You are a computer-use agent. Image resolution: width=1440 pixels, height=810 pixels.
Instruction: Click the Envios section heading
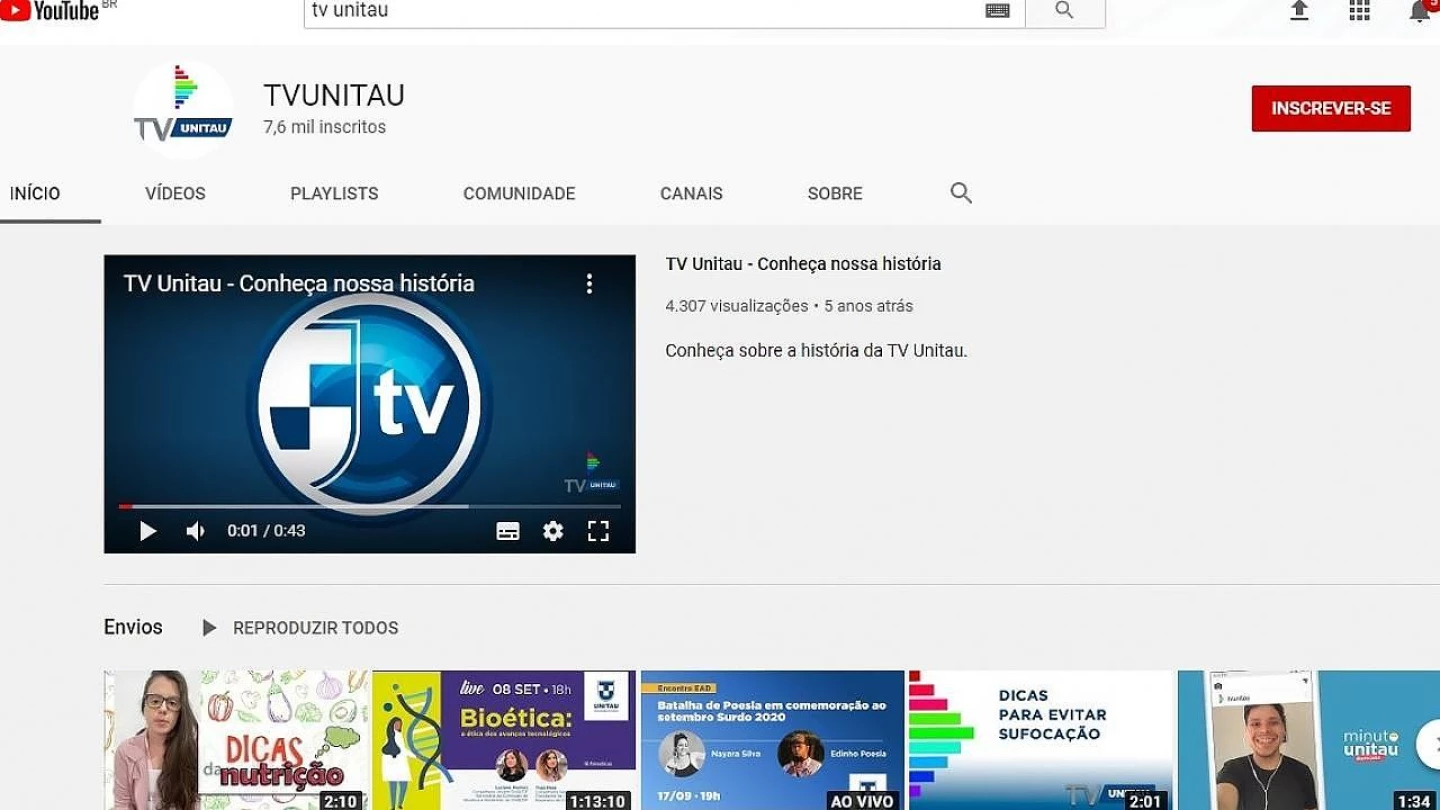(x=133, y=627)
